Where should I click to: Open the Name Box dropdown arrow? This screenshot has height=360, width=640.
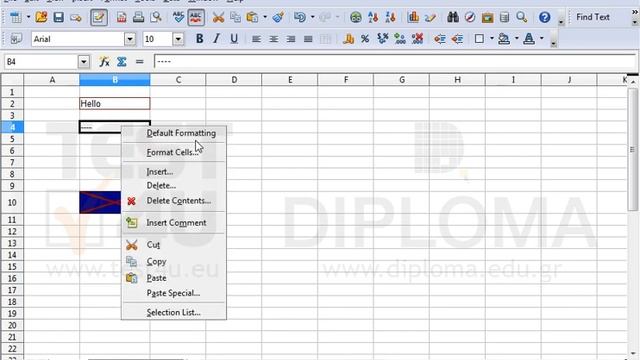pos(84,62)
